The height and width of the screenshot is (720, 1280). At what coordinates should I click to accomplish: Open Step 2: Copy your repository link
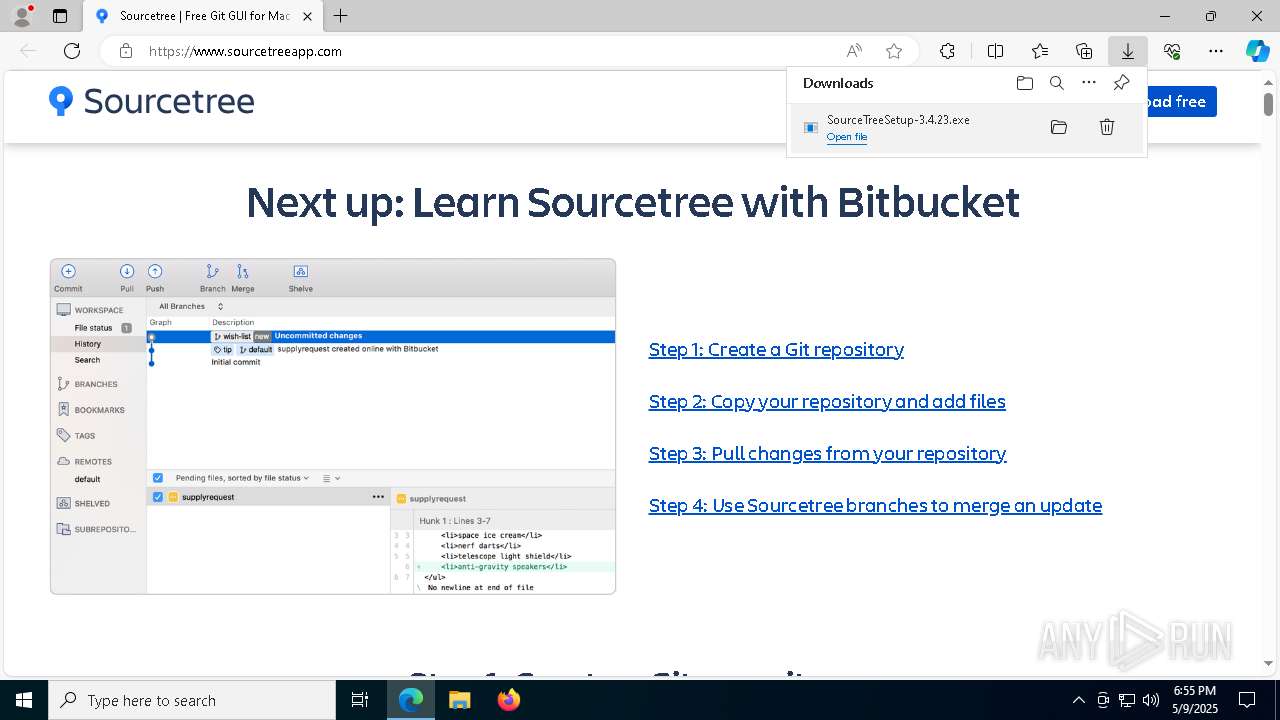click(x=827, y=401)
